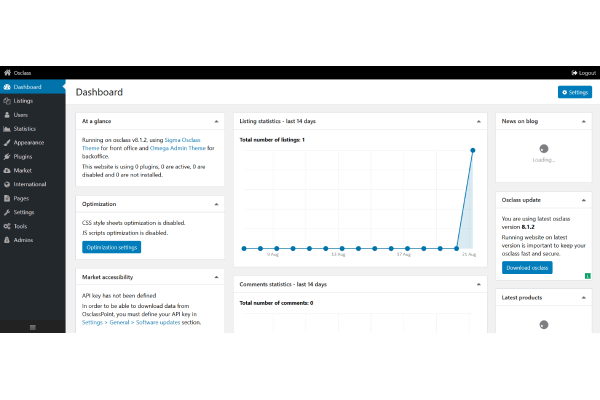Click the Optimization settings button
This screenshot has height=400, width=600.
click(x=111, y=247)
